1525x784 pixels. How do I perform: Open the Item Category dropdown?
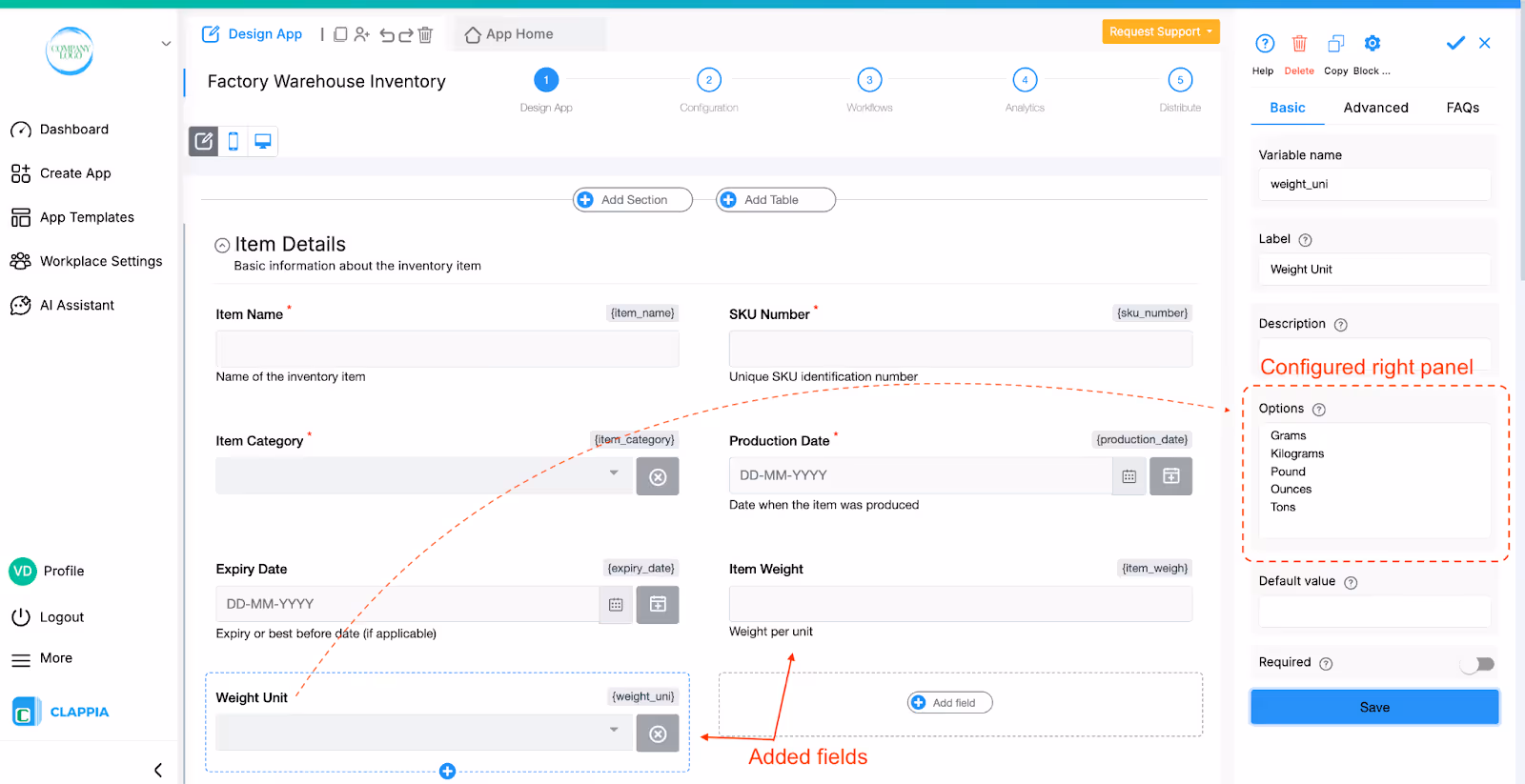pyautogui.click(x=424, y=476)
